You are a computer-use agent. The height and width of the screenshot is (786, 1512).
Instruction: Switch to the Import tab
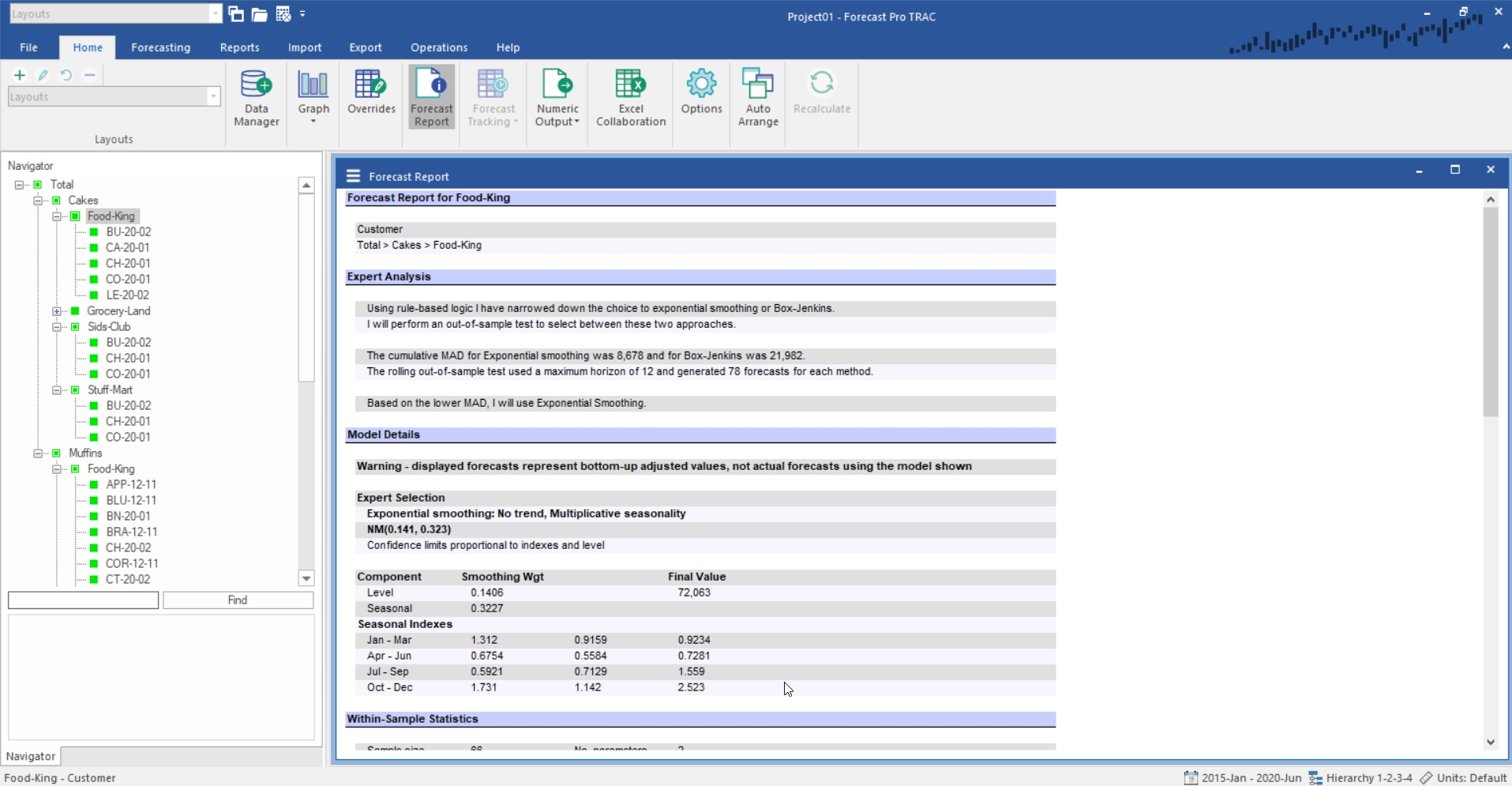[305, 47]
